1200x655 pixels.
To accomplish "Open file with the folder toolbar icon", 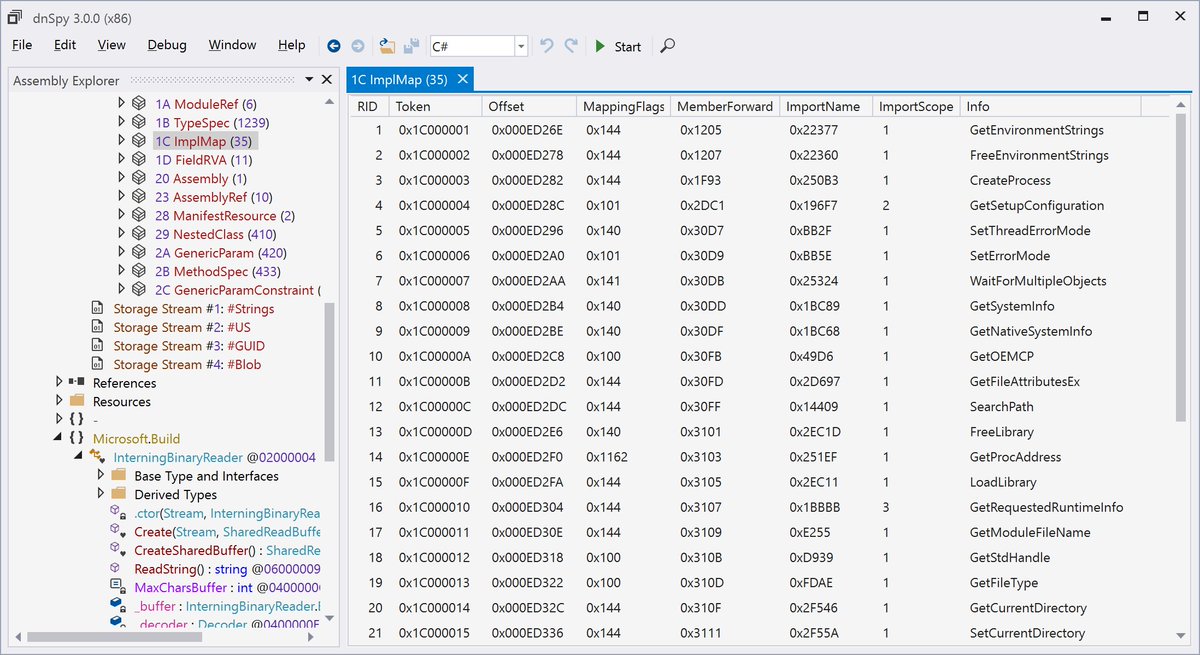I will tap(387, 46).
